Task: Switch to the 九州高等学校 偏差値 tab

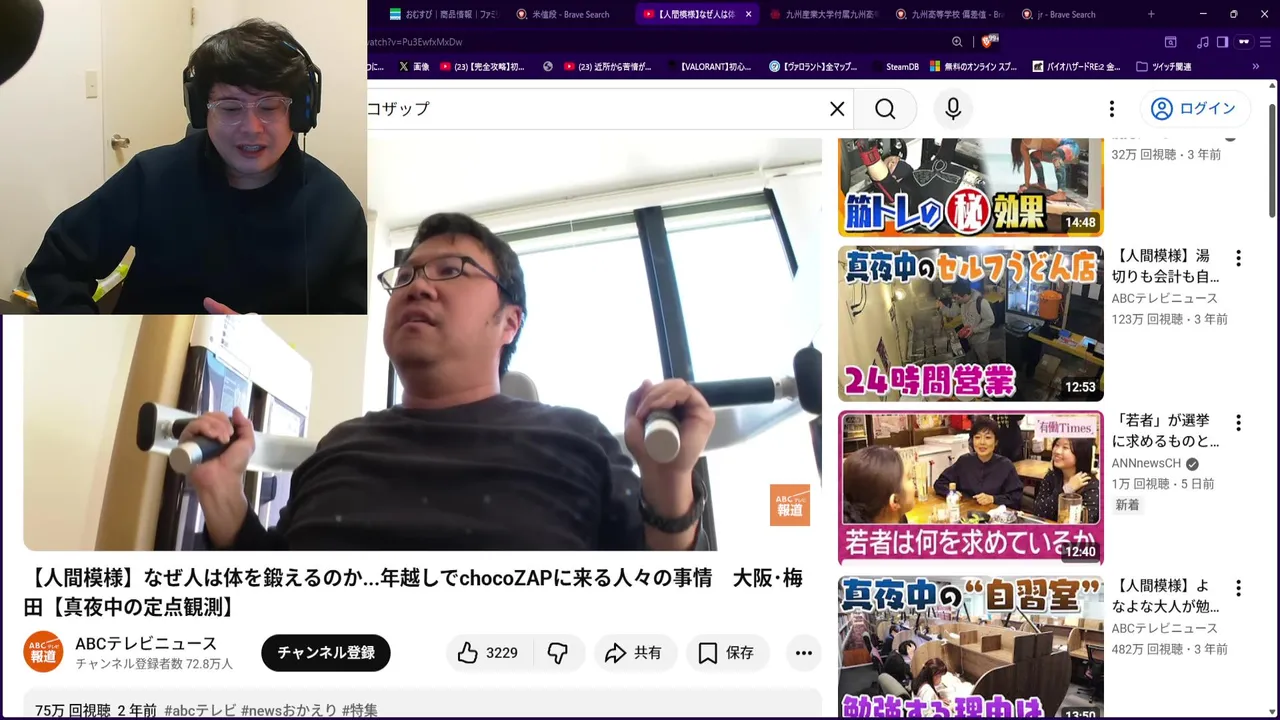Action: click(x=949, y=14)
